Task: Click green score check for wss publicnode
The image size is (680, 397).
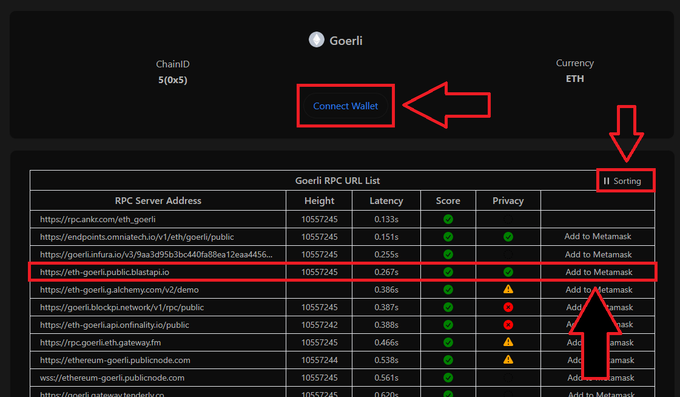Action: (x=448, y=377)
